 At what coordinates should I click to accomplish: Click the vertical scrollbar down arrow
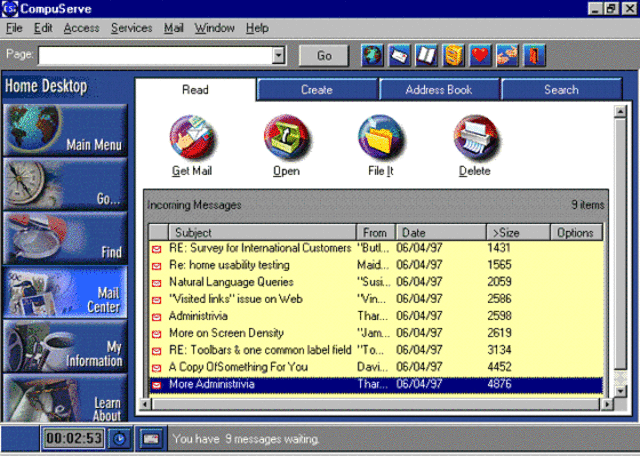point(620,391)
